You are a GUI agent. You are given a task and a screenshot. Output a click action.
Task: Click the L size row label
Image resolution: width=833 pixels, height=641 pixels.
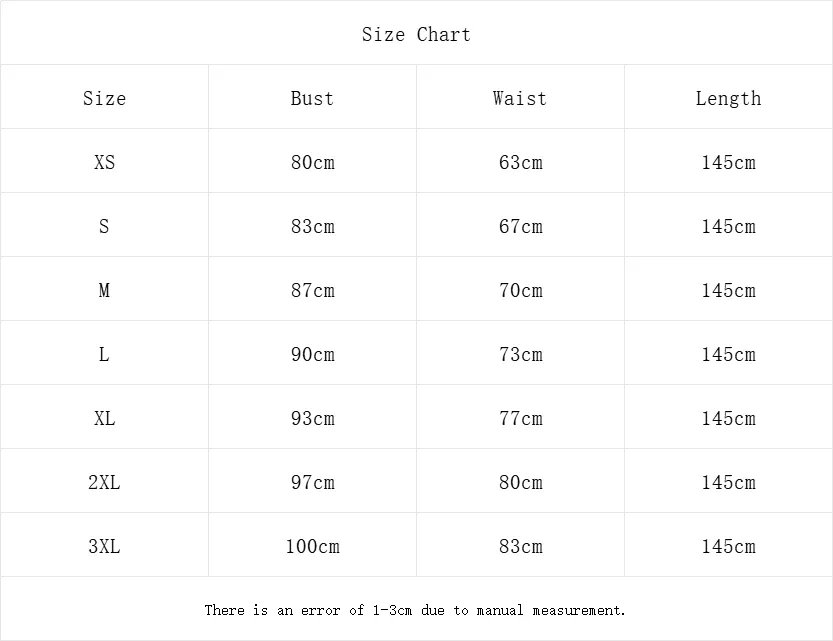[104, 354]
